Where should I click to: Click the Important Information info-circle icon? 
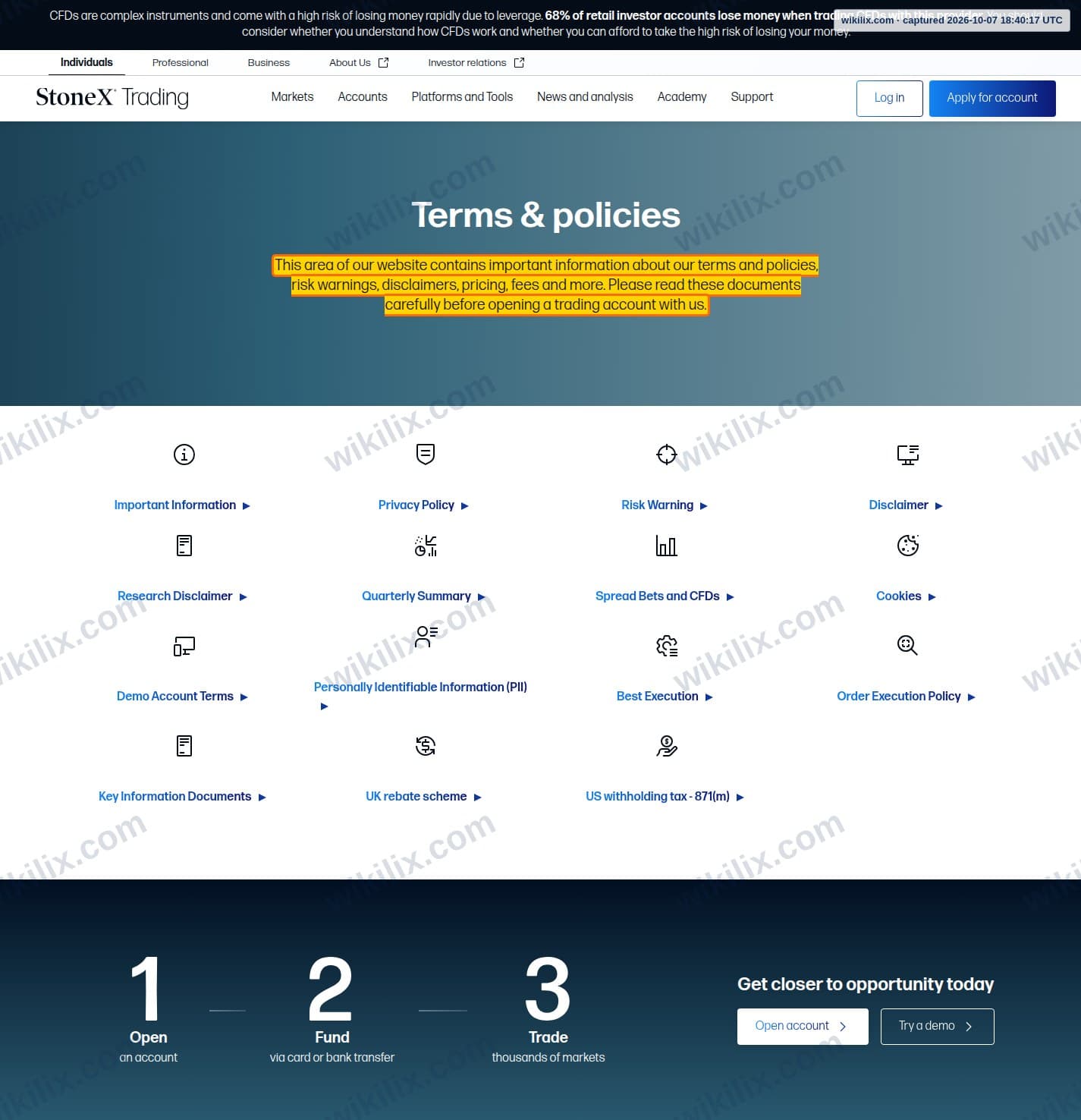click(x=184, y=455)
